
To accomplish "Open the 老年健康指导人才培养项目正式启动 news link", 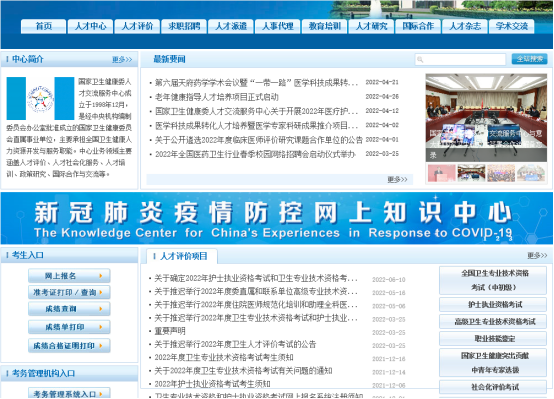I will click(x=217, y=97).
